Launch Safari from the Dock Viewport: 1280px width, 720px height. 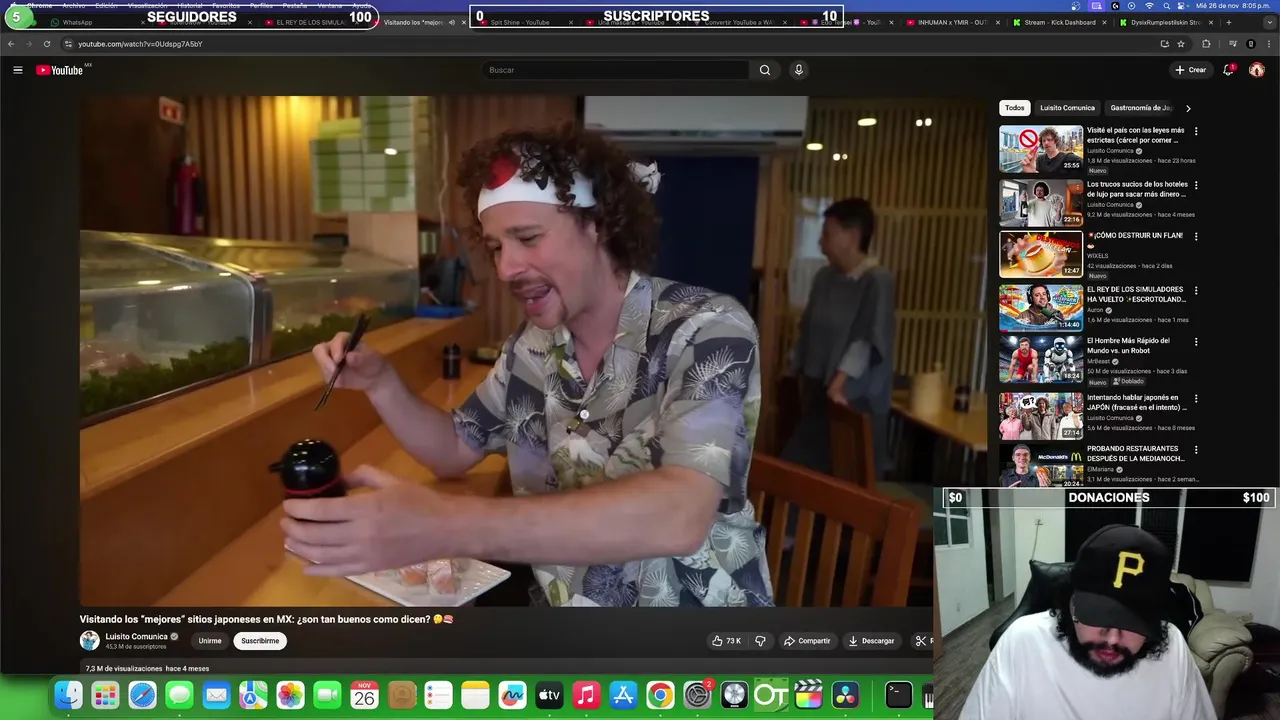pyautogui.click(x=142, y=695)
